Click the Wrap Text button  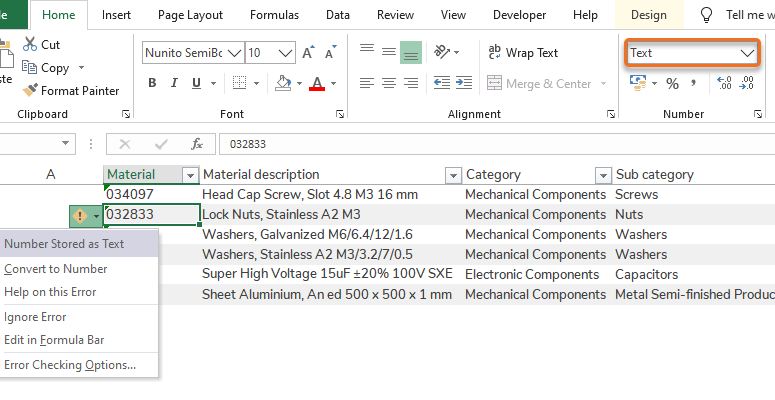(x=523, y=52)
